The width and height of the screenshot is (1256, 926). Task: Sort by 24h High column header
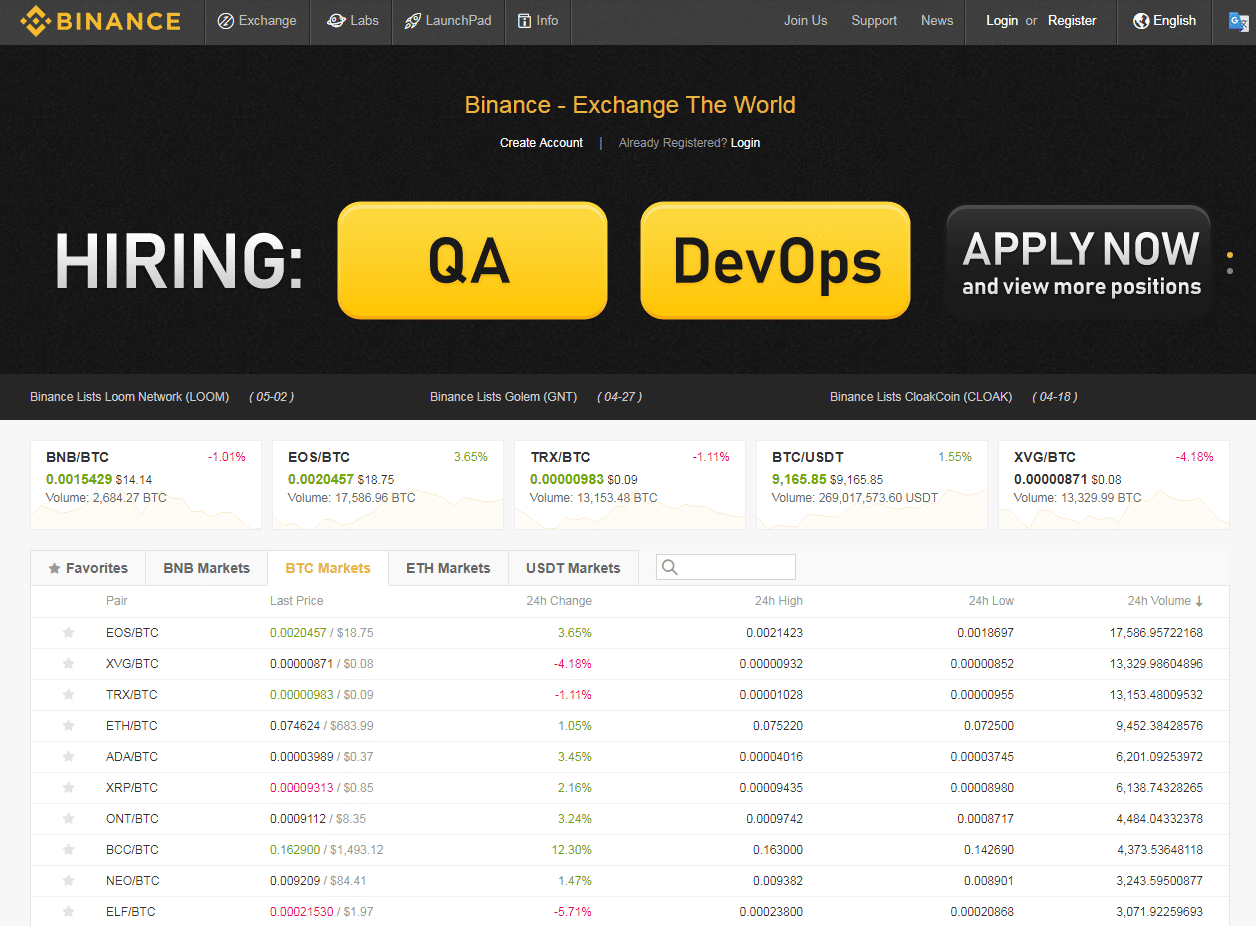779,601
